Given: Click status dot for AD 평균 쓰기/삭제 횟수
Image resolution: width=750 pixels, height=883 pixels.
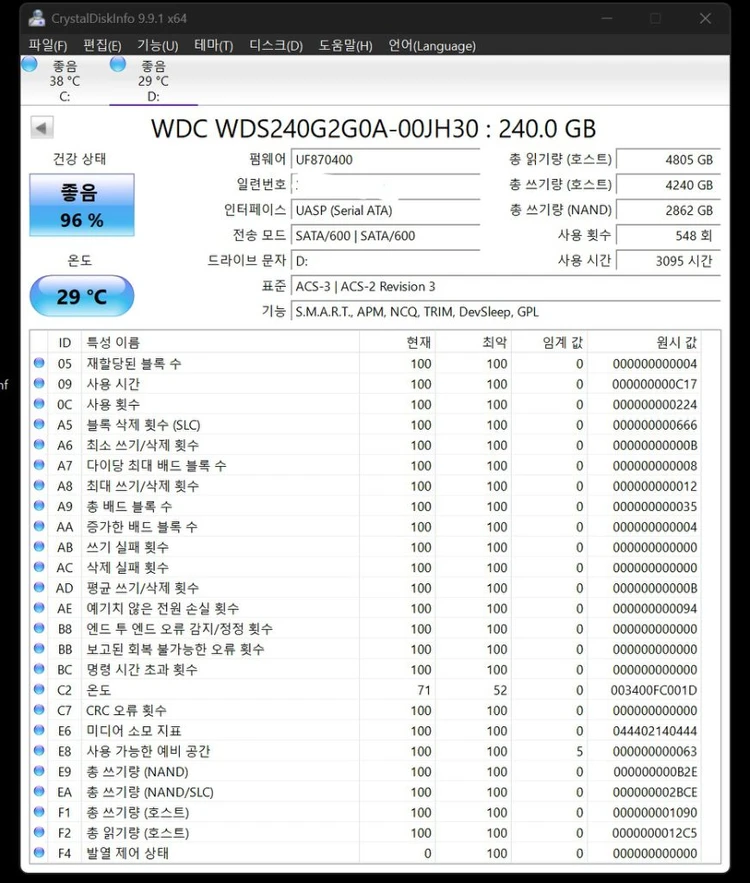Looking at the screenshot, I should click(x=39, y=587).
